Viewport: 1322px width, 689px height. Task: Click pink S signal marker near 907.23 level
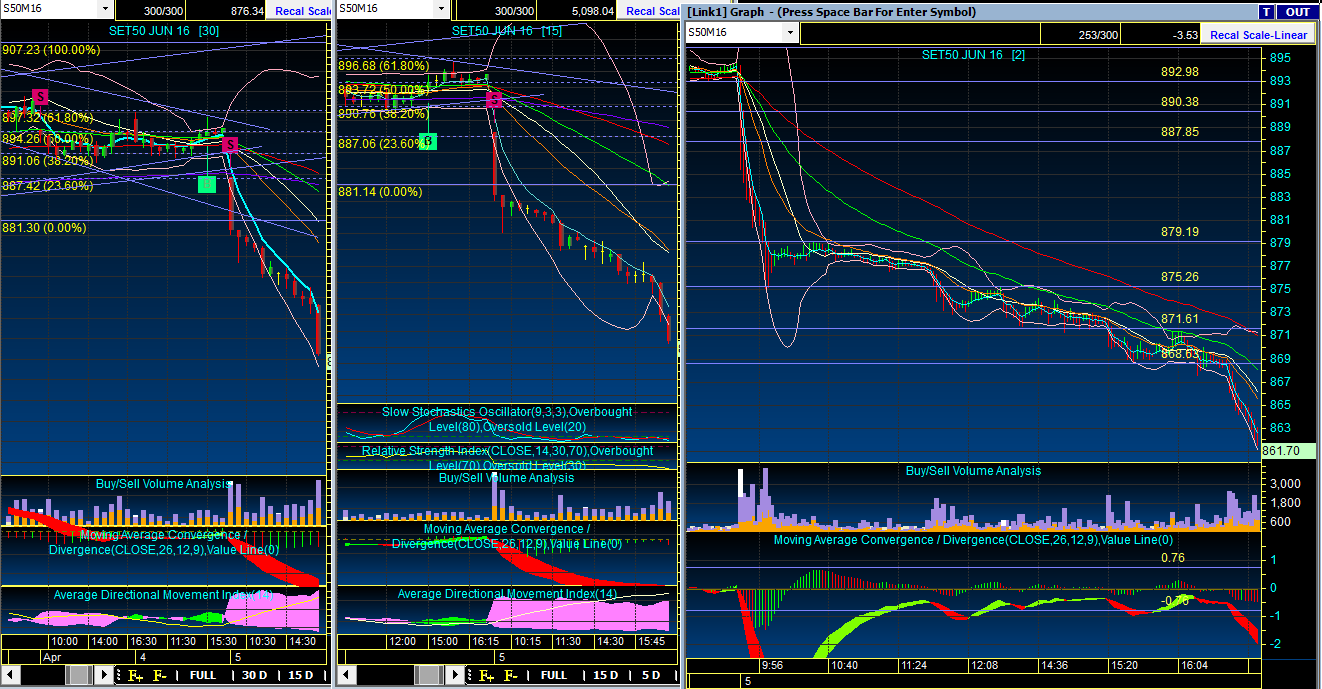coord(40,97)
